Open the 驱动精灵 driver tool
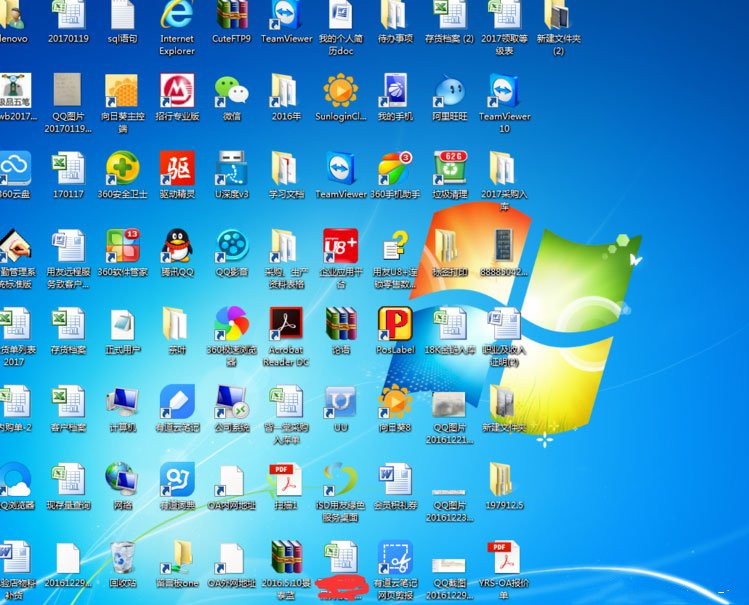This screenshot has height=605, width=749. pos(177,175)
